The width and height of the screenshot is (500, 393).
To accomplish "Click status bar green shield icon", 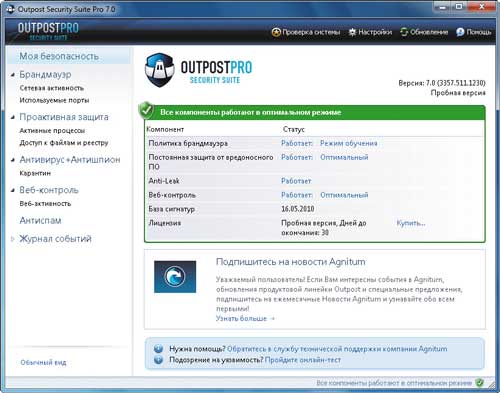I will [x=479, y=383].
